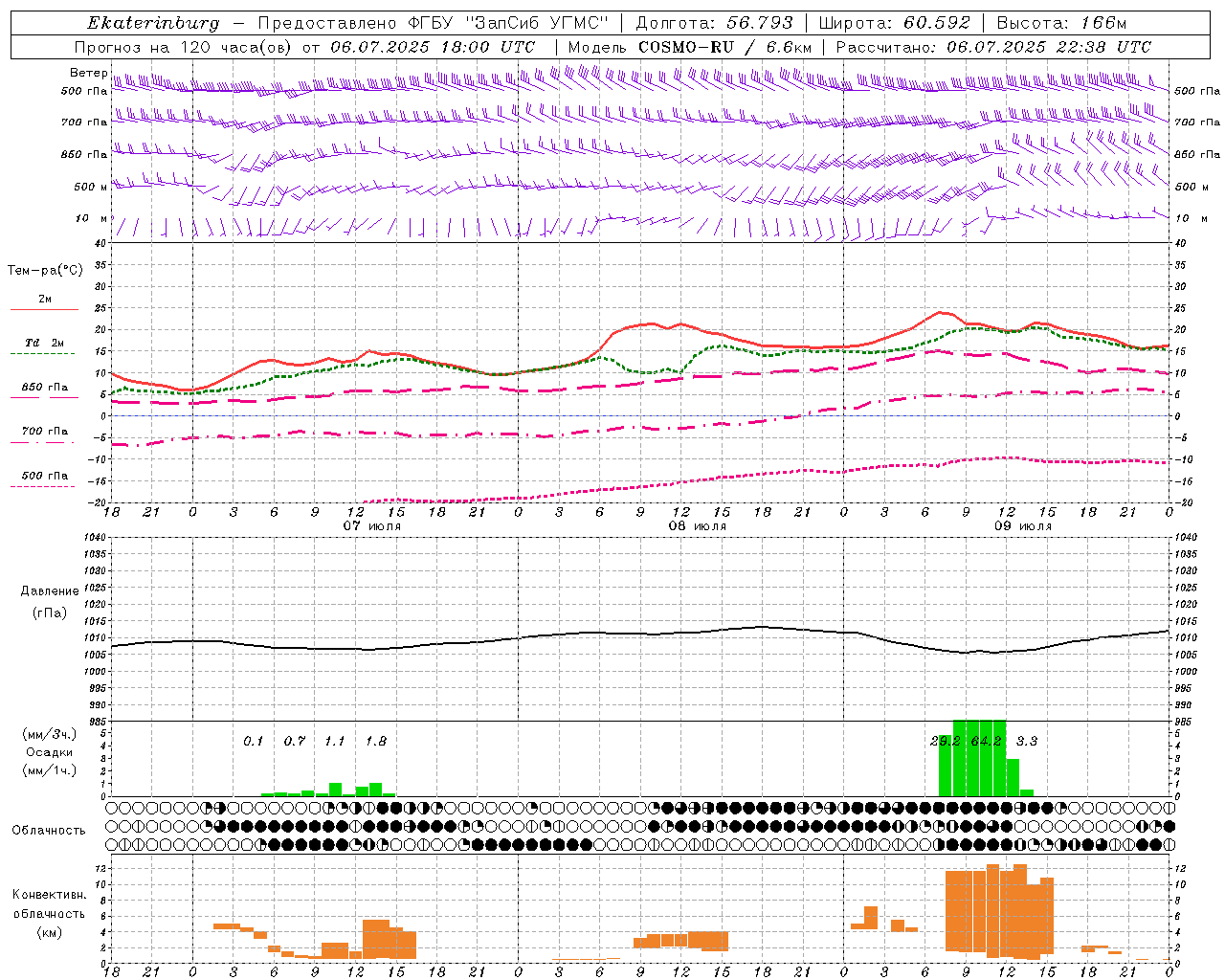
Task: Click the Долгота: 56.793 value
Action: (x=714, y=23)
